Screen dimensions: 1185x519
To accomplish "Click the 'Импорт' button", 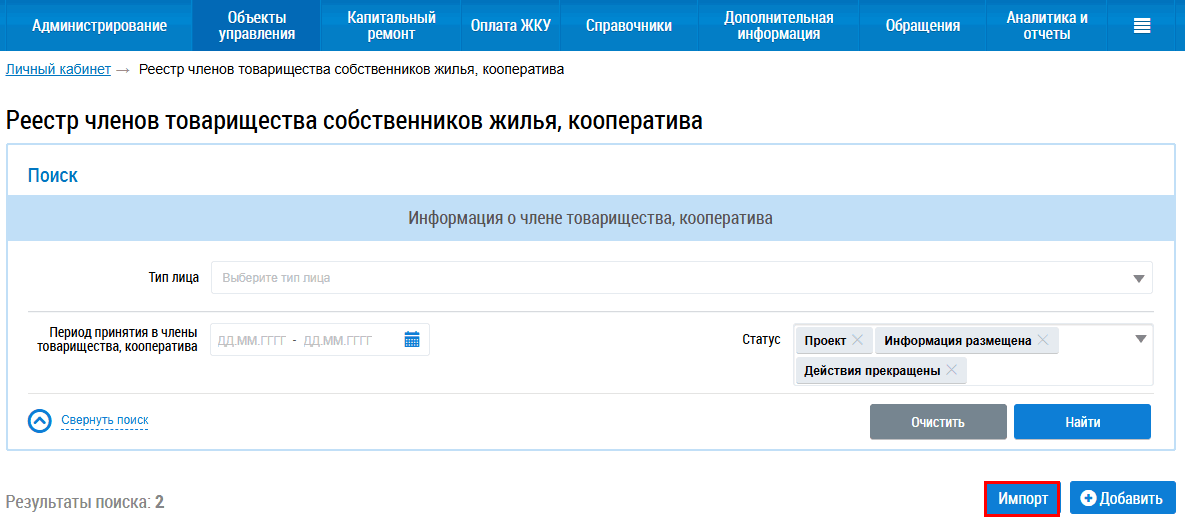I will point(1022,498).
